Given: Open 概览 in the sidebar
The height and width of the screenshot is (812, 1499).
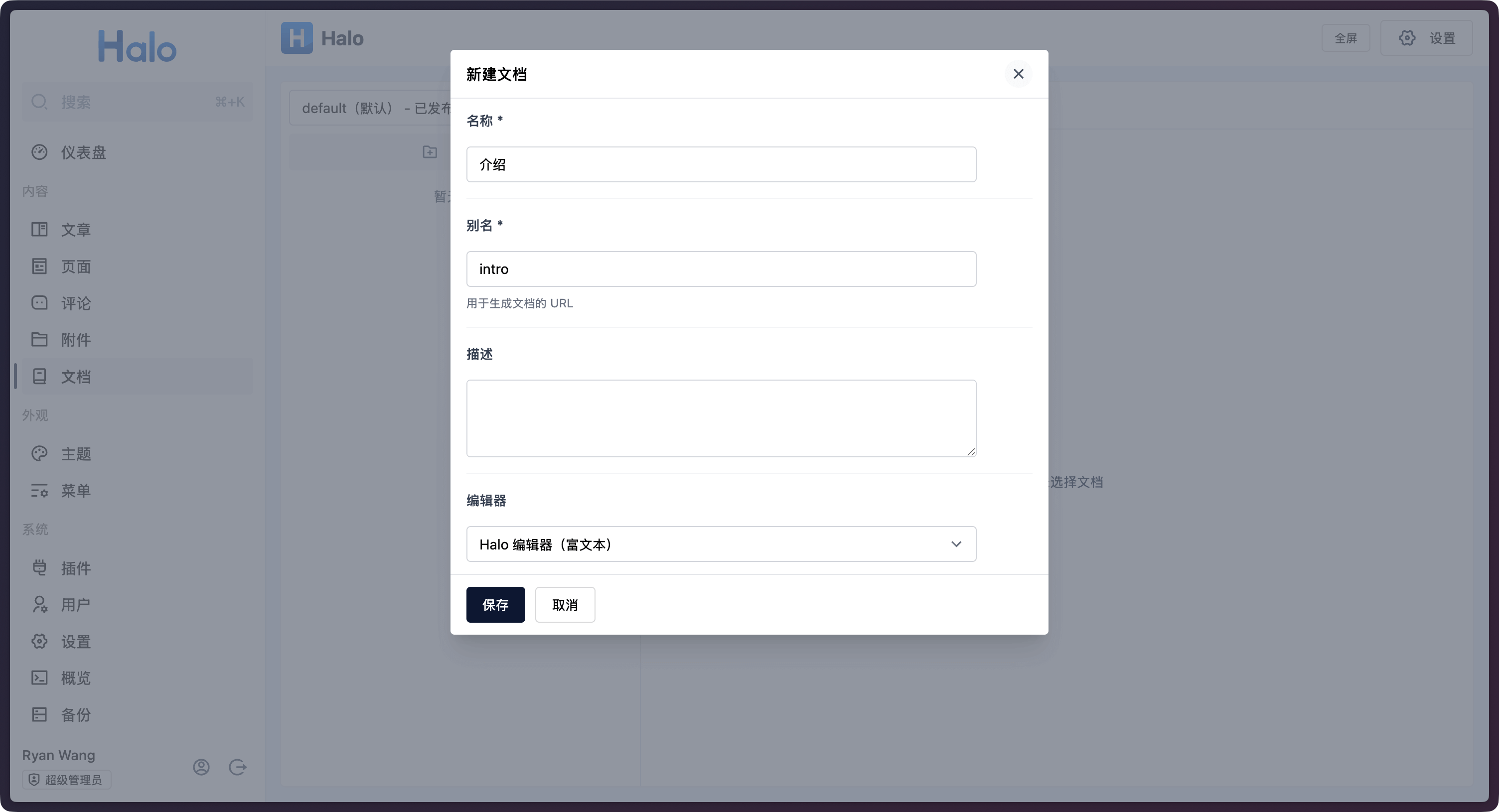Looking at the screenshot, I should pyautogui.click(x=138, y=678).
